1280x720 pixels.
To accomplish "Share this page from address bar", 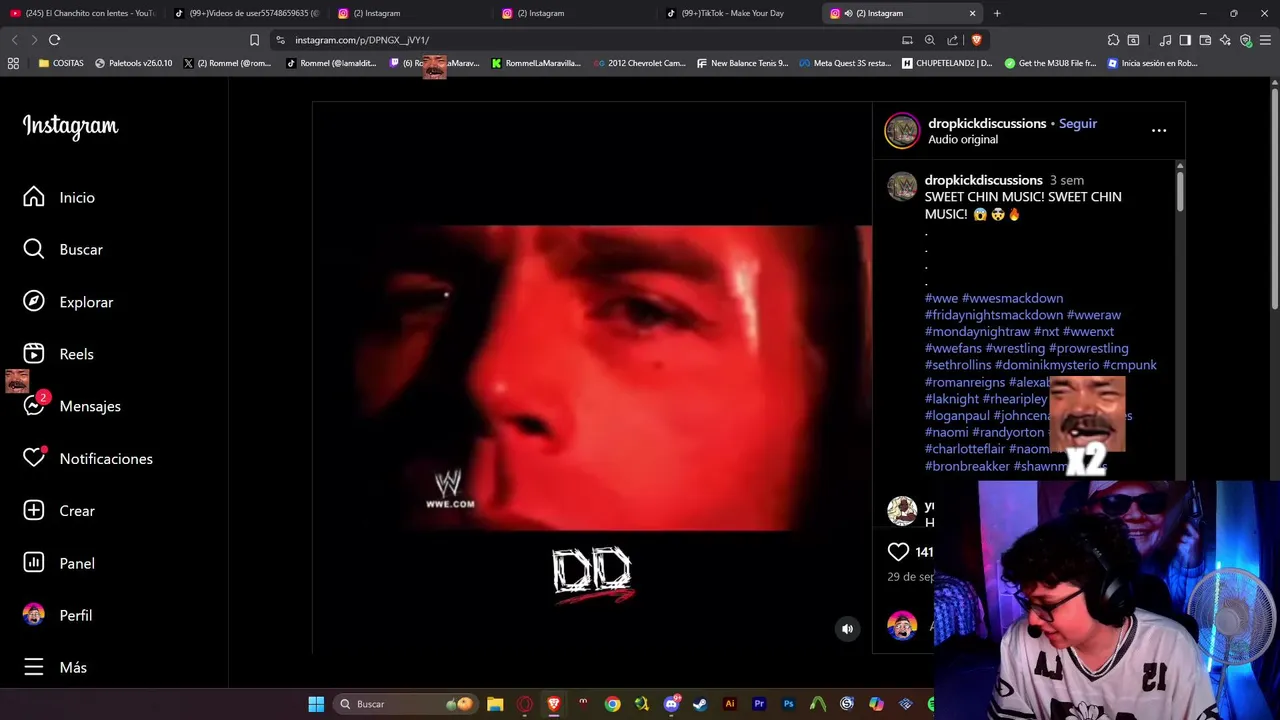I will click(953, 40).
